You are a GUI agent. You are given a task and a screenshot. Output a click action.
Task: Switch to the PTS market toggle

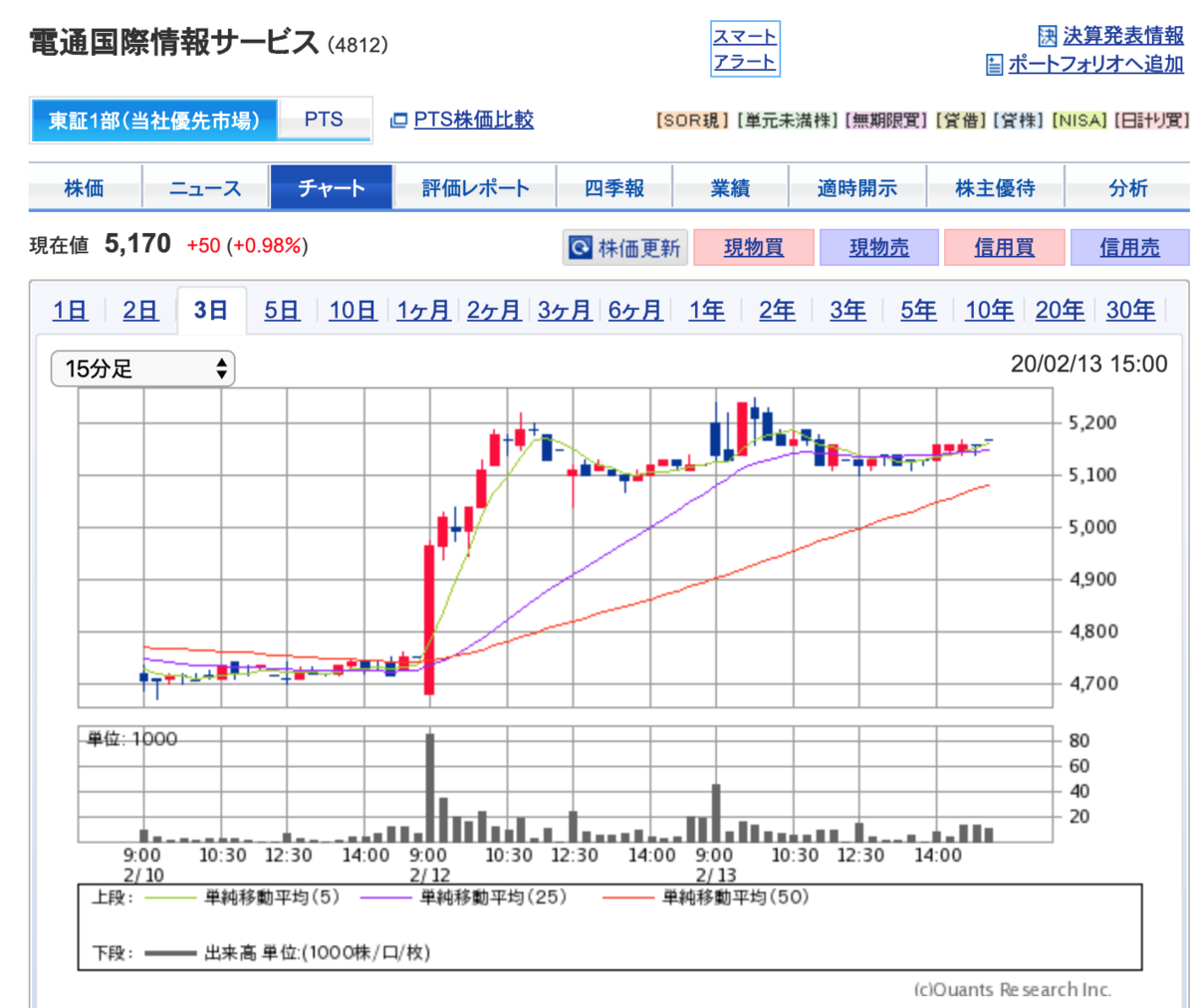pyautogui.click(x=324, y=120)
